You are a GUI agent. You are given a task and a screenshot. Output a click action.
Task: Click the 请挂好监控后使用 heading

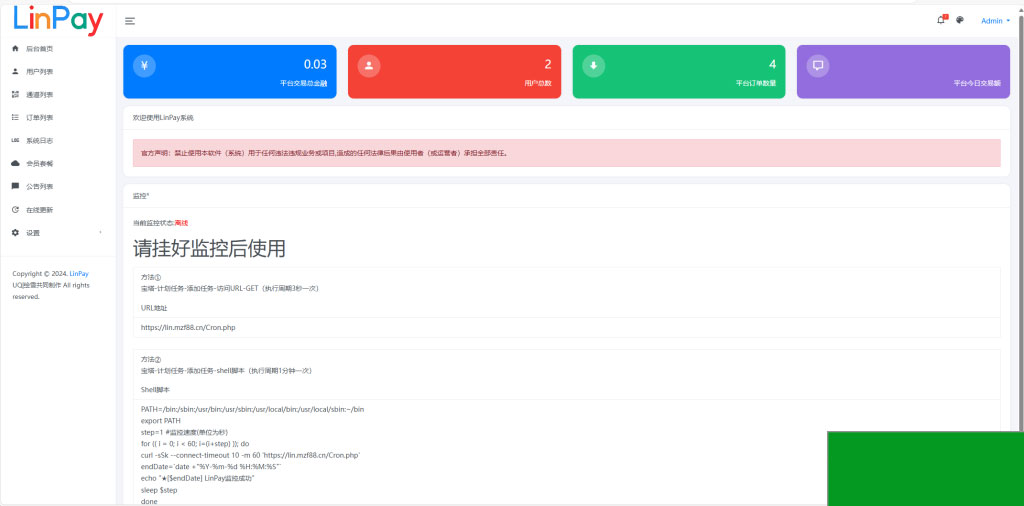pyautogui.click(x=209, y=248)
